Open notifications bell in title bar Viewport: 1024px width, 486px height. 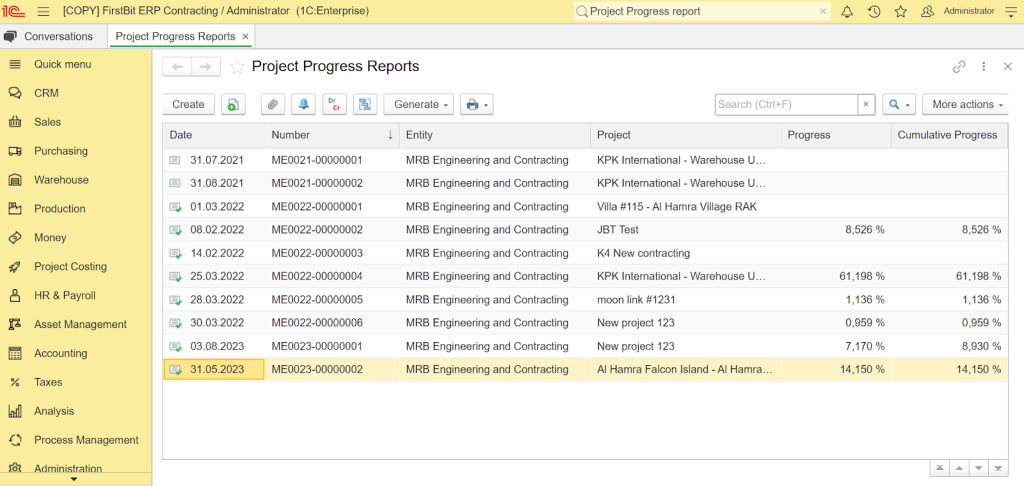point(847,11)
